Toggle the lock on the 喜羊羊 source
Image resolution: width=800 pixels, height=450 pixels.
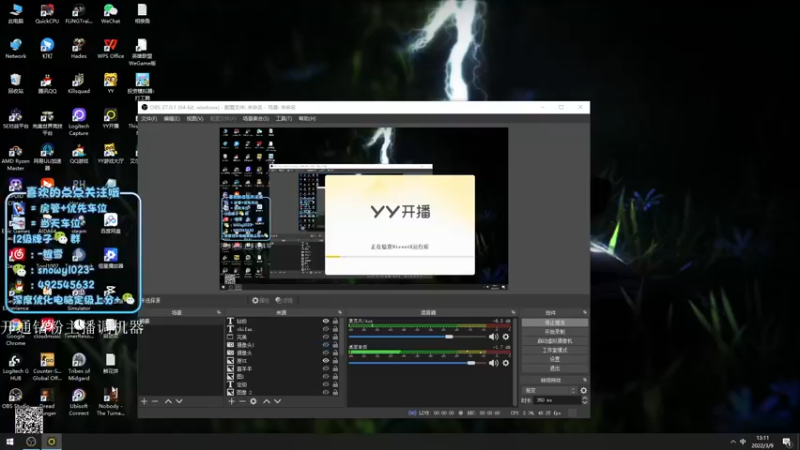tap(335, 368)
